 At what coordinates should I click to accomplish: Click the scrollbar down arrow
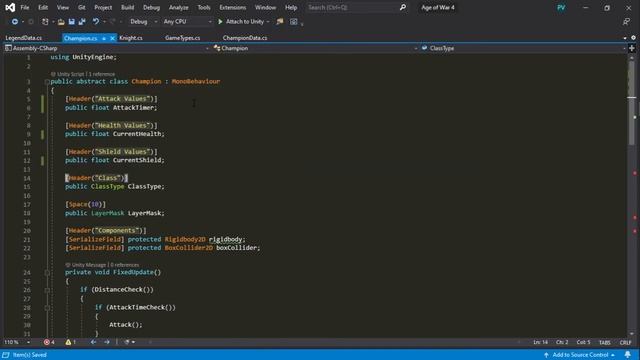pyautogui.click(x=632, y=333)
